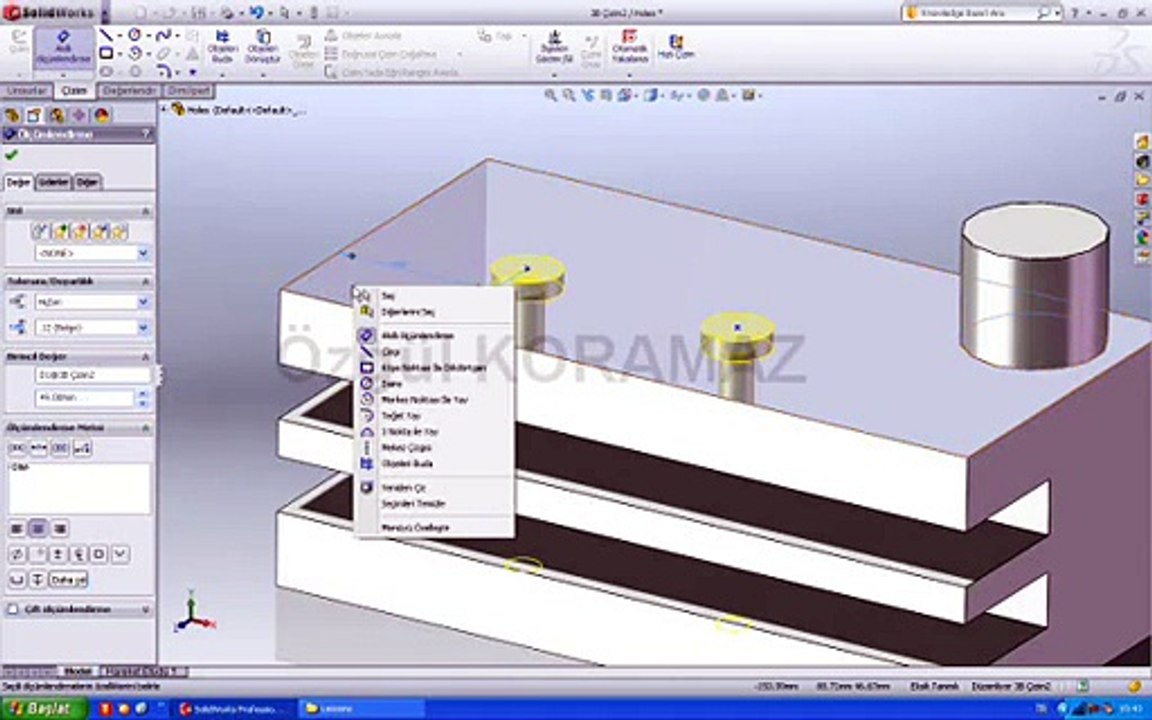Collapse the Ölçümlendirme Metni section
This screenshot has width=1152, height=720.
point(145,428)
